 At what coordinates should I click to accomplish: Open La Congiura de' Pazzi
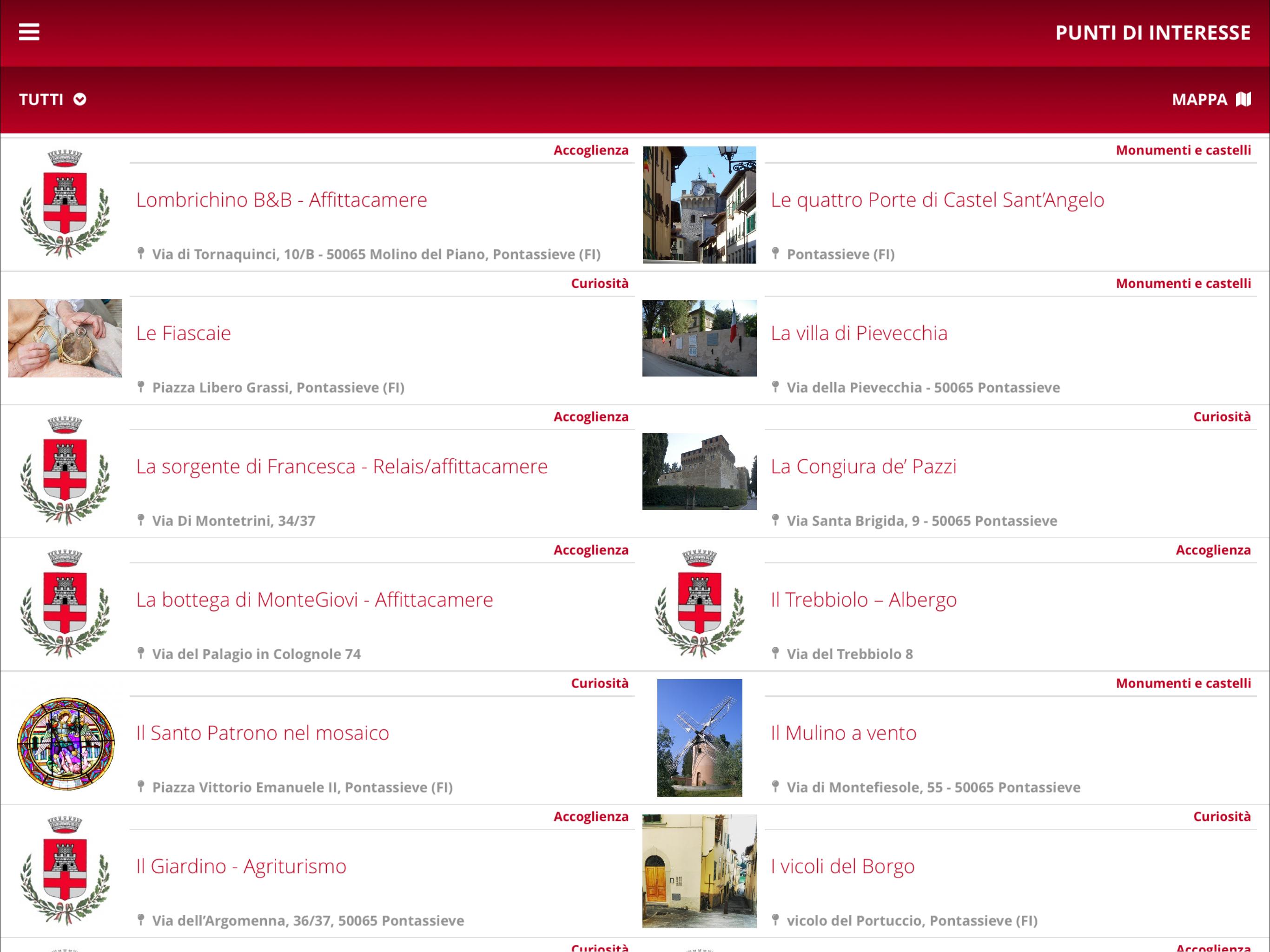[x=864, y=466]
